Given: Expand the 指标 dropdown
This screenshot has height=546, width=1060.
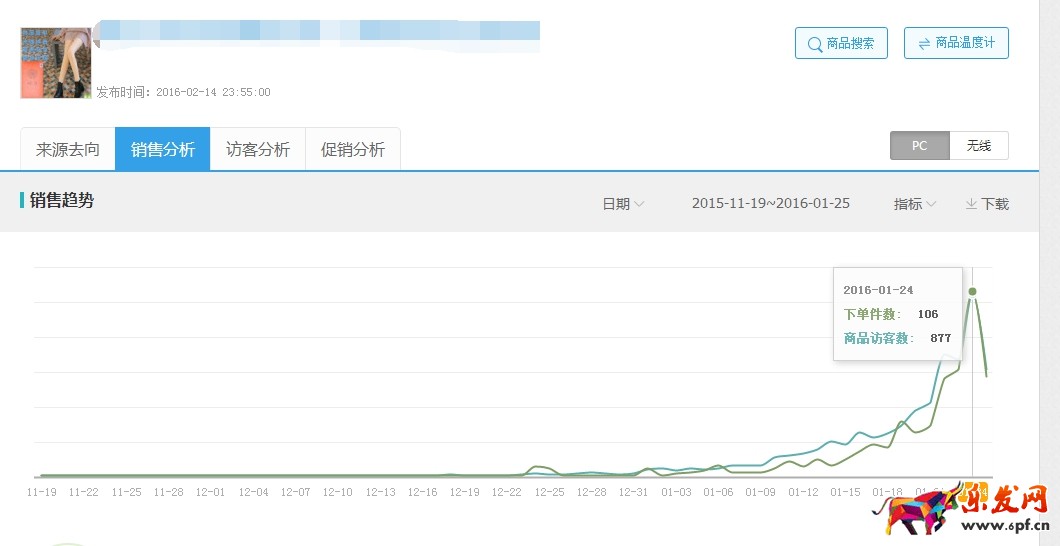Looking at the screenshot, I should (914, 204).
